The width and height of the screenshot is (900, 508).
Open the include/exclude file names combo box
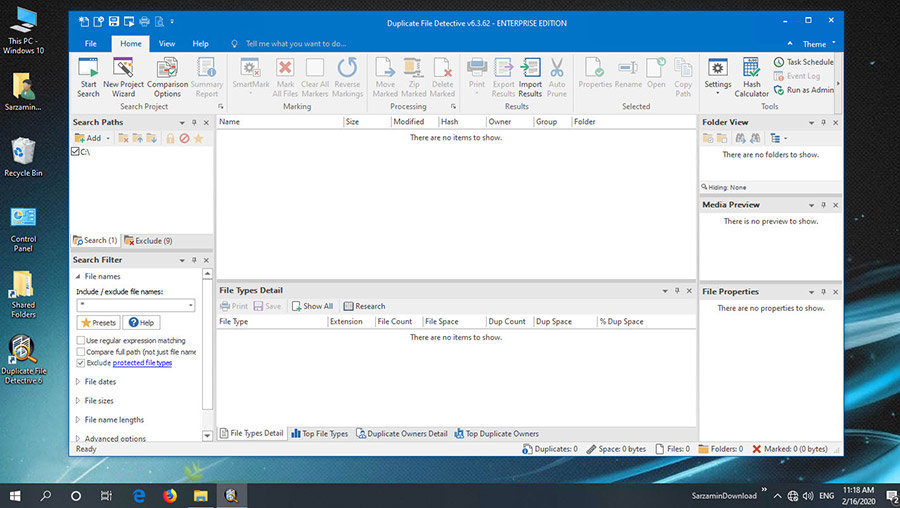point(191,305)
